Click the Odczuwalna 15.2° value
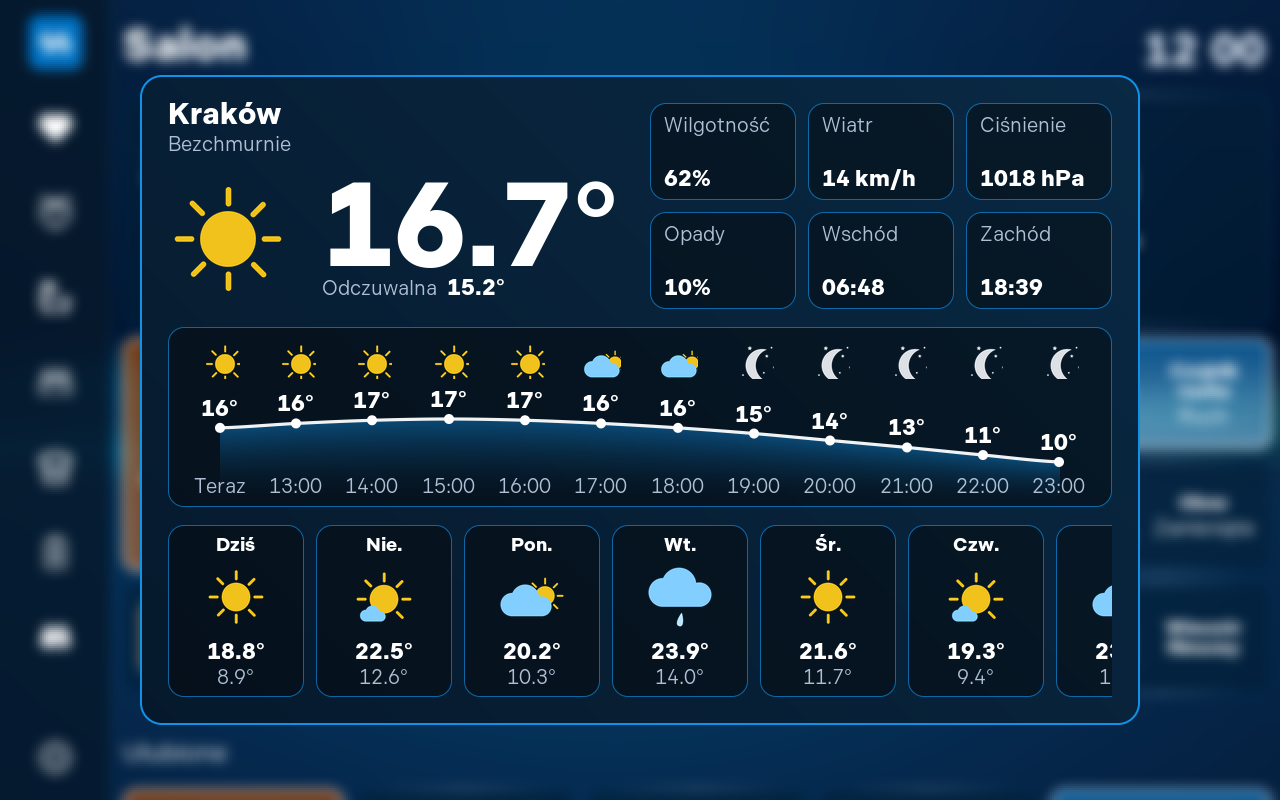 point(475,288)
